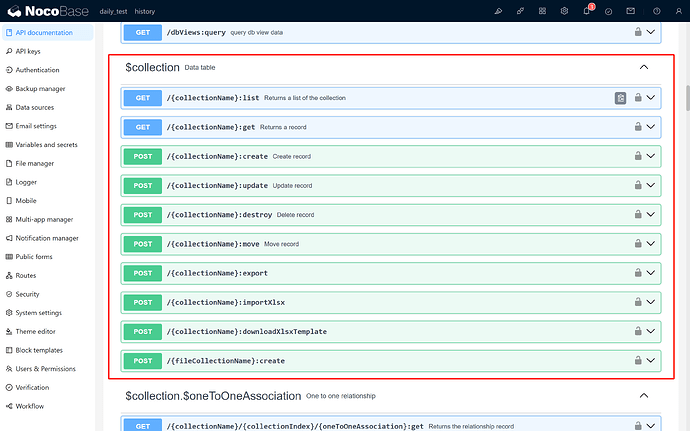The height and width of the screenshot is (431, 690).
Task: Click lock icon on {collectionName}:update row
Action: (x=638, y=185)
